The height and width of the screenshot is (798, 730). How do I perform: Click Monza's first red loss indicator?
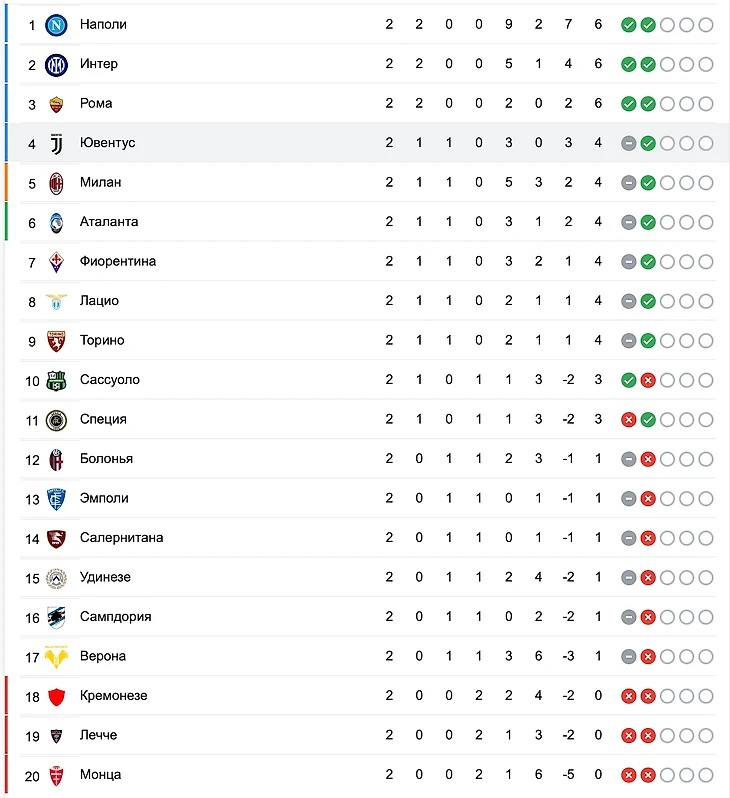tap(628, 775)
